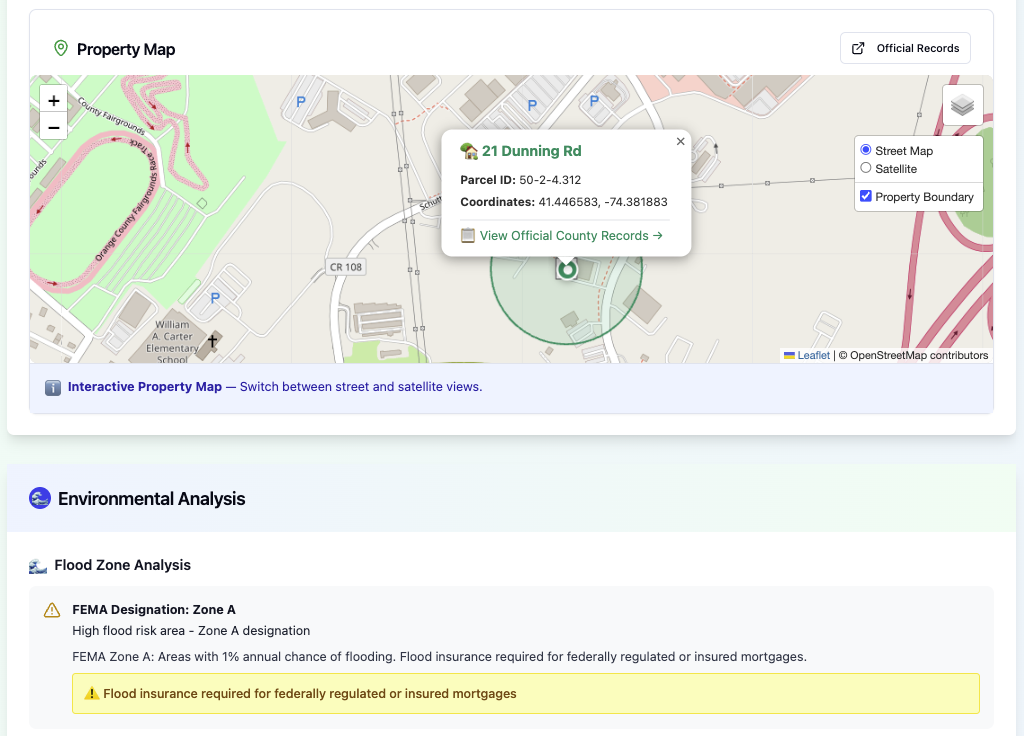Open the map layers icon in top-right corner
The image size is (1024, 736).
coord(962,104)
